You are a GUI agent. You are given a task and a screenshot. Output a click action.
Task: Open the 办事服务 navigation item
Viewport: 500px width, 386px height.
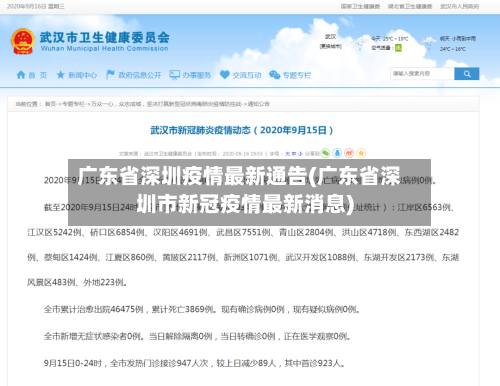[197, 75]
